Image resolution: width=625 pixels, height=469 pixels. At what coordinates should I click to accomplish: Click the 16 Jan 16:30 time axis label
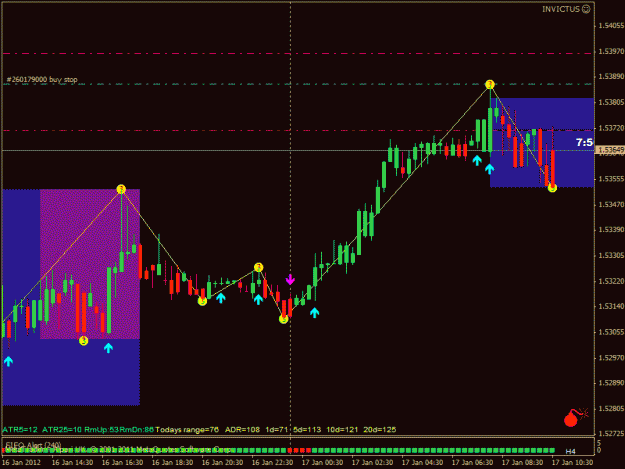[x=122, y=463]
